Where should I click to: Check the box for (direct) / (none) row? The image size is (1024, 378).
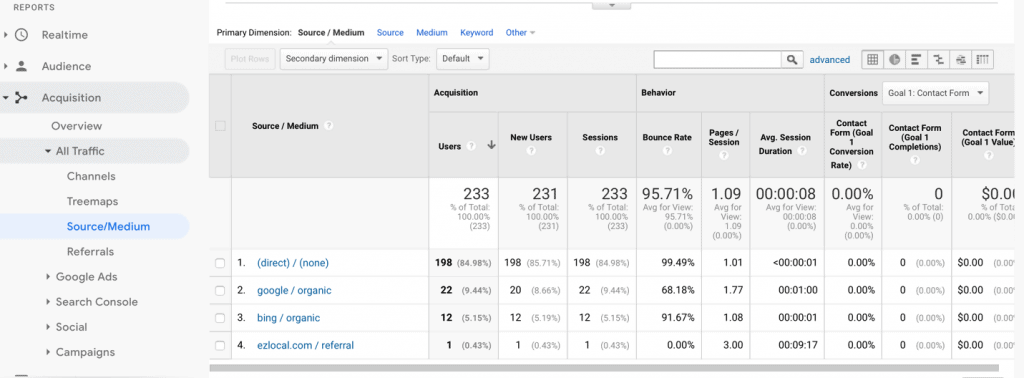220,263
